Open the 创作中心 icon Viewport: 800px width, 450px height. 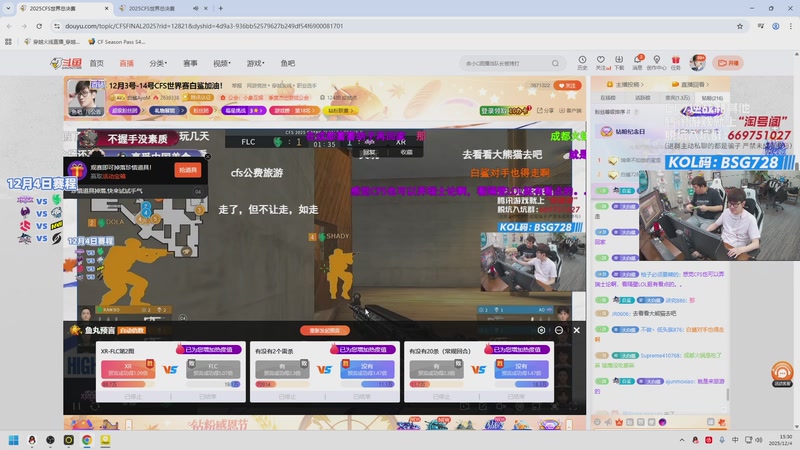(657, 63)
